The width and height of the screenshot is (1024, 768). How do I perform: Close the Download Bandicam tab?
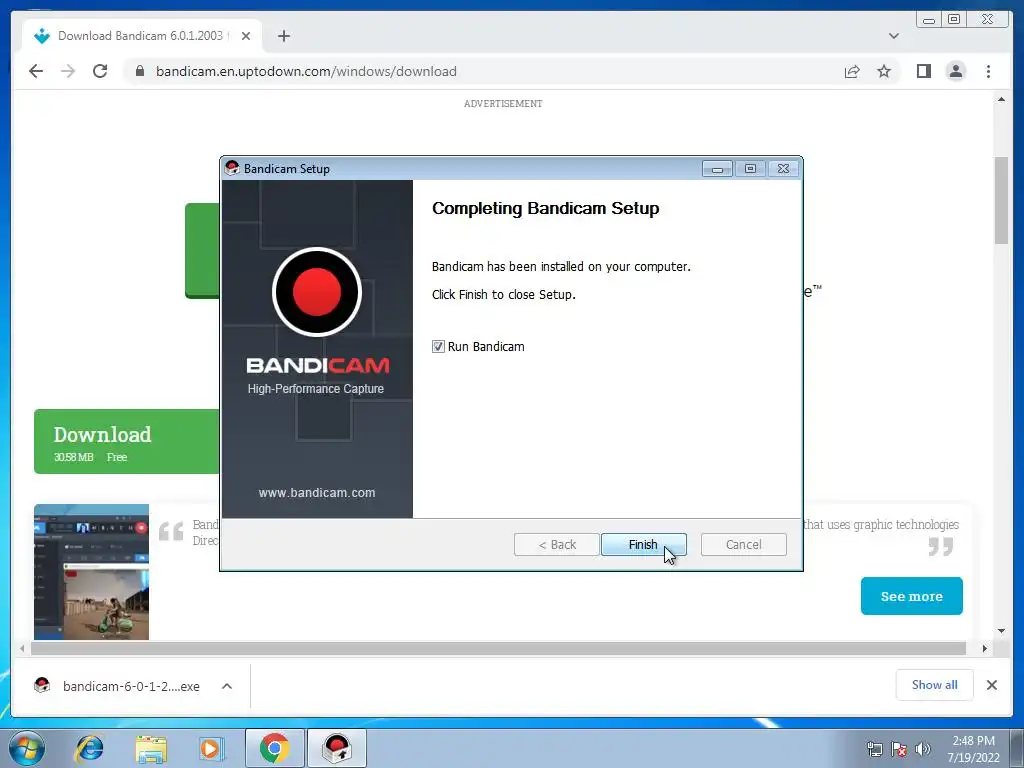tap(246, 36)
